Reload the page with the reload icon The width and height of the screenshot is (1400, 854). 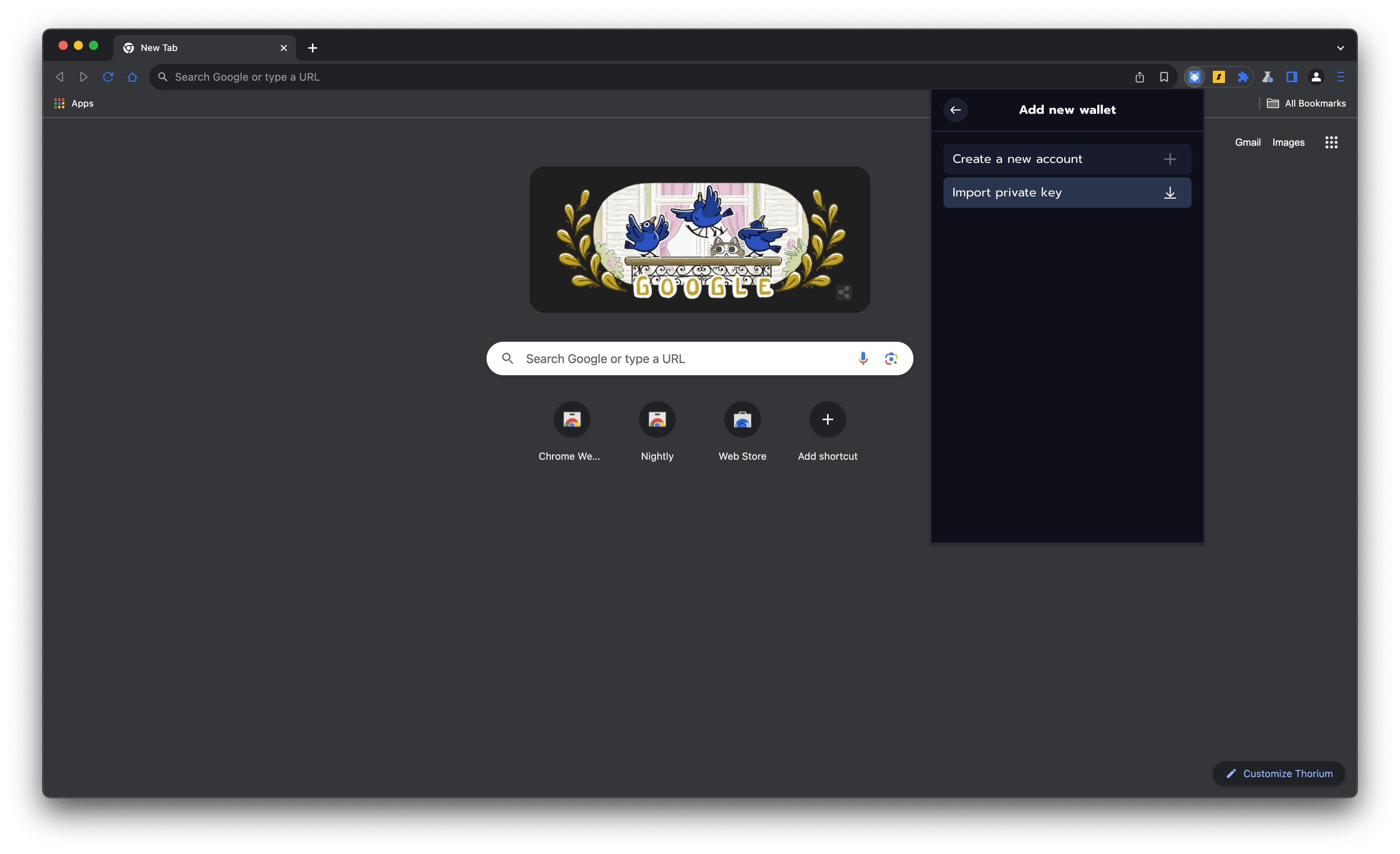pyautogui.click(x=108, y=77)
